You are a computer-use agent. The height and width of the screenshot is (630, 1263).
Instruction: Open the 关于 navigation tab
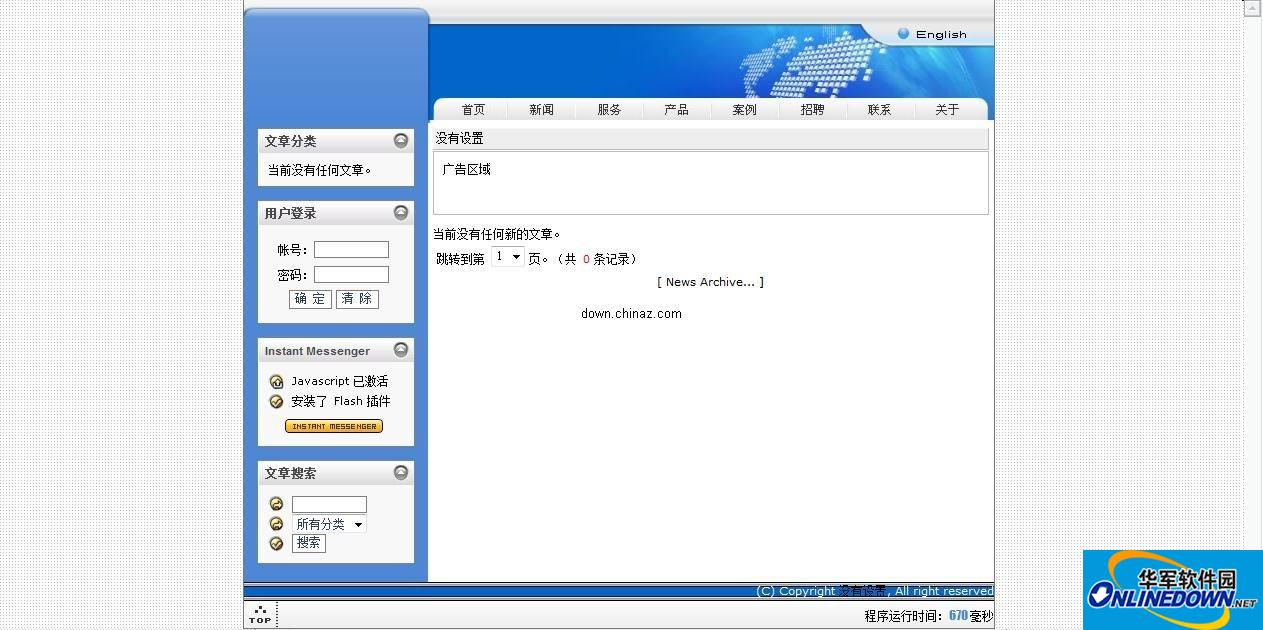click(947, 110)
